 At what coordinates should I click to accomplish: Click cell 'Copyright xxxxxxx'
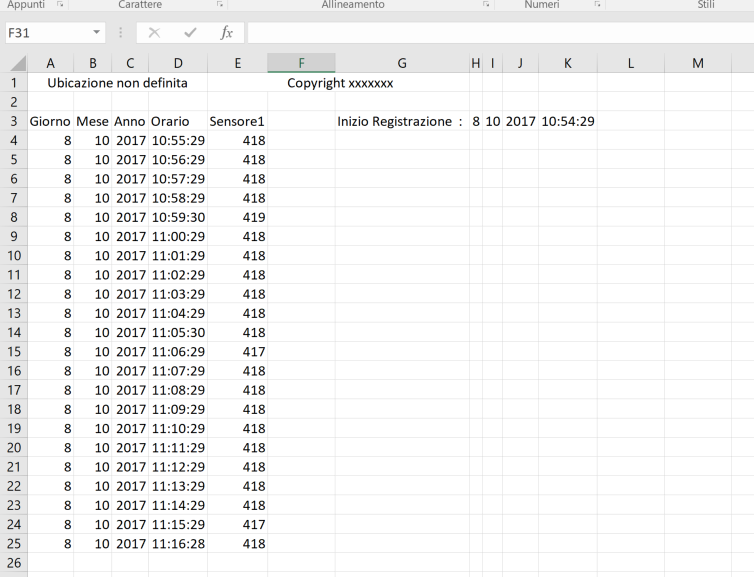click(340, 83)
